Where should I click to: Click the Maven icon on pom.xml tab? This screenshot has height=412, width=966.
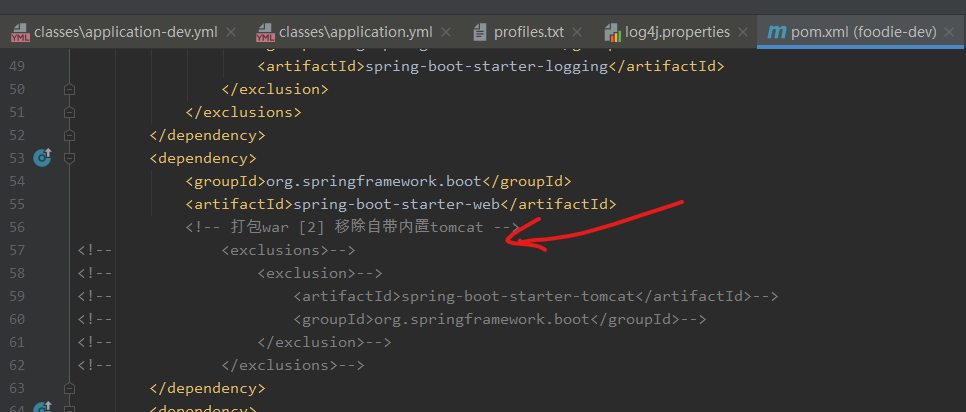point(776,32)
